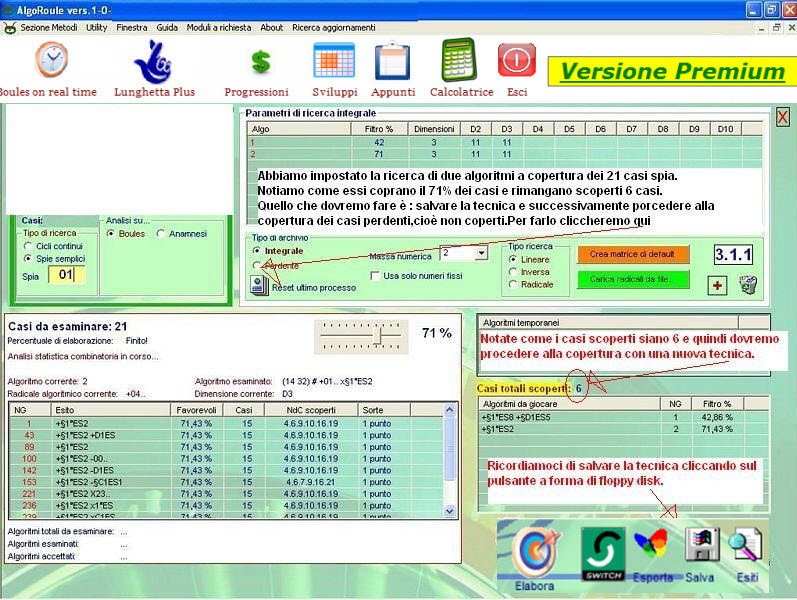Click Filtro % column header in parameters
Screen dimensions: 797x600
point(379,129)
